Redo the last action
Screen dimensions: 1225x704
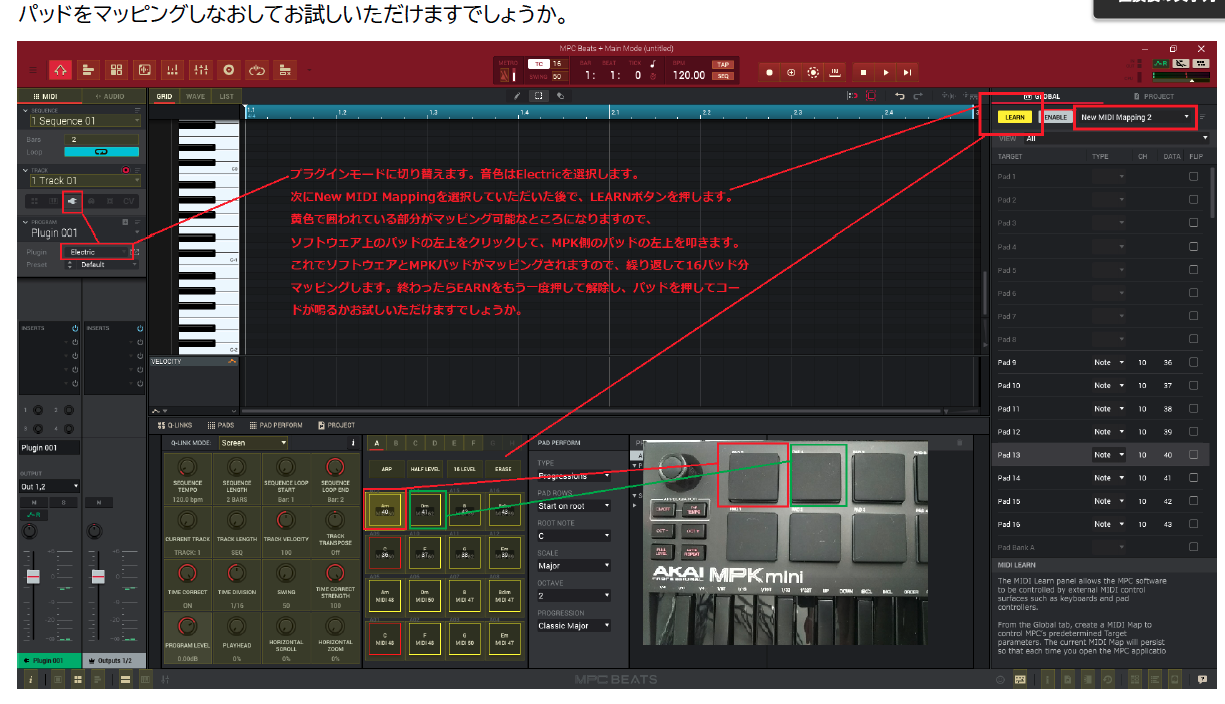pos(917,96)
